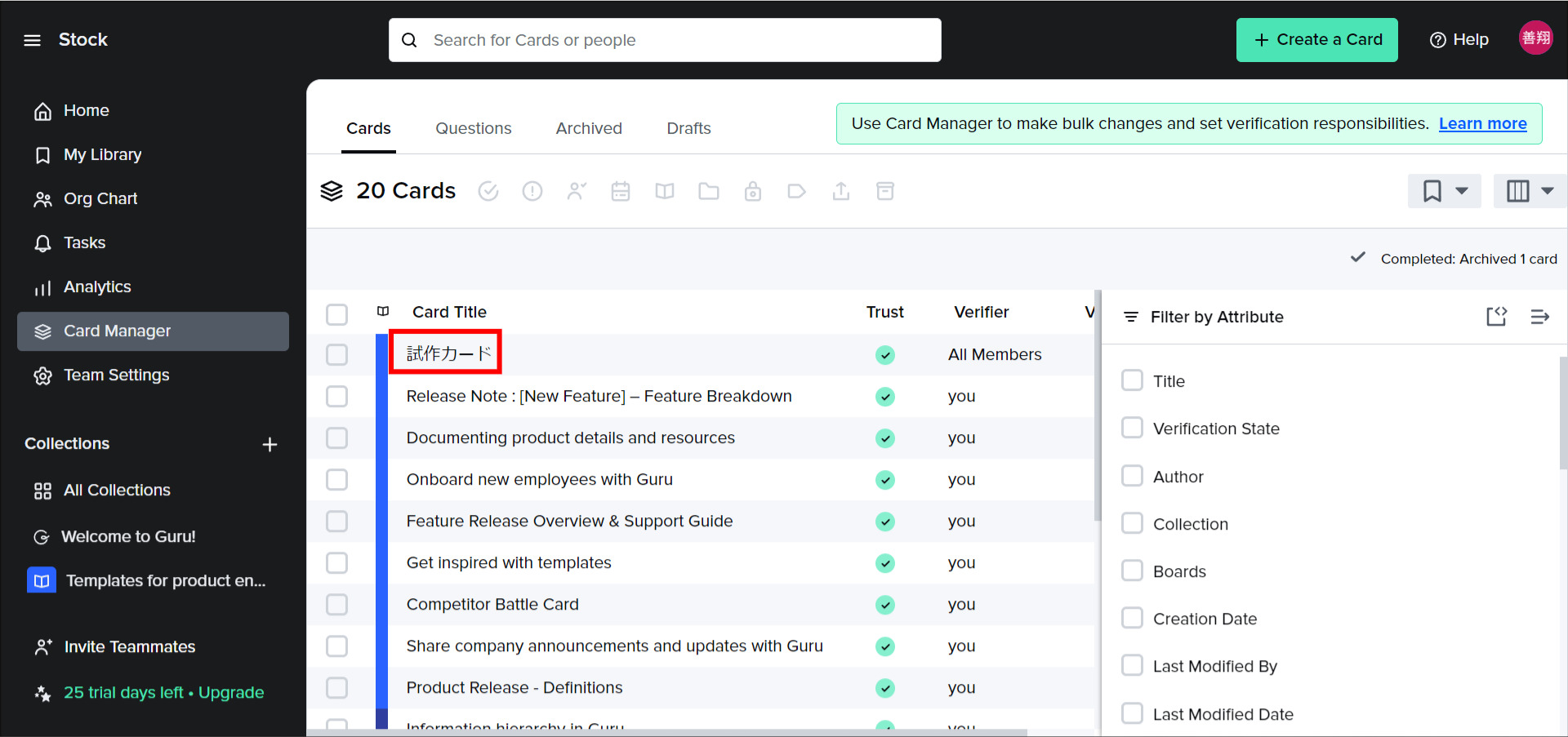Tick the select-all cards checkbox
The height and width of the screenshot is (737, 1568).
tap(336, 314)
